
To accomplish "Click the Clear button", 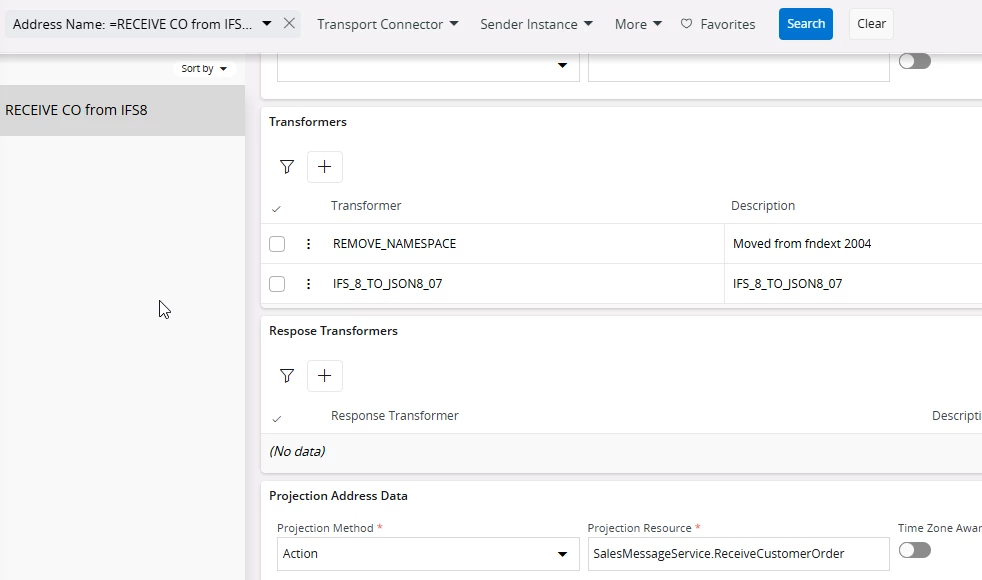I will [871, 24].
